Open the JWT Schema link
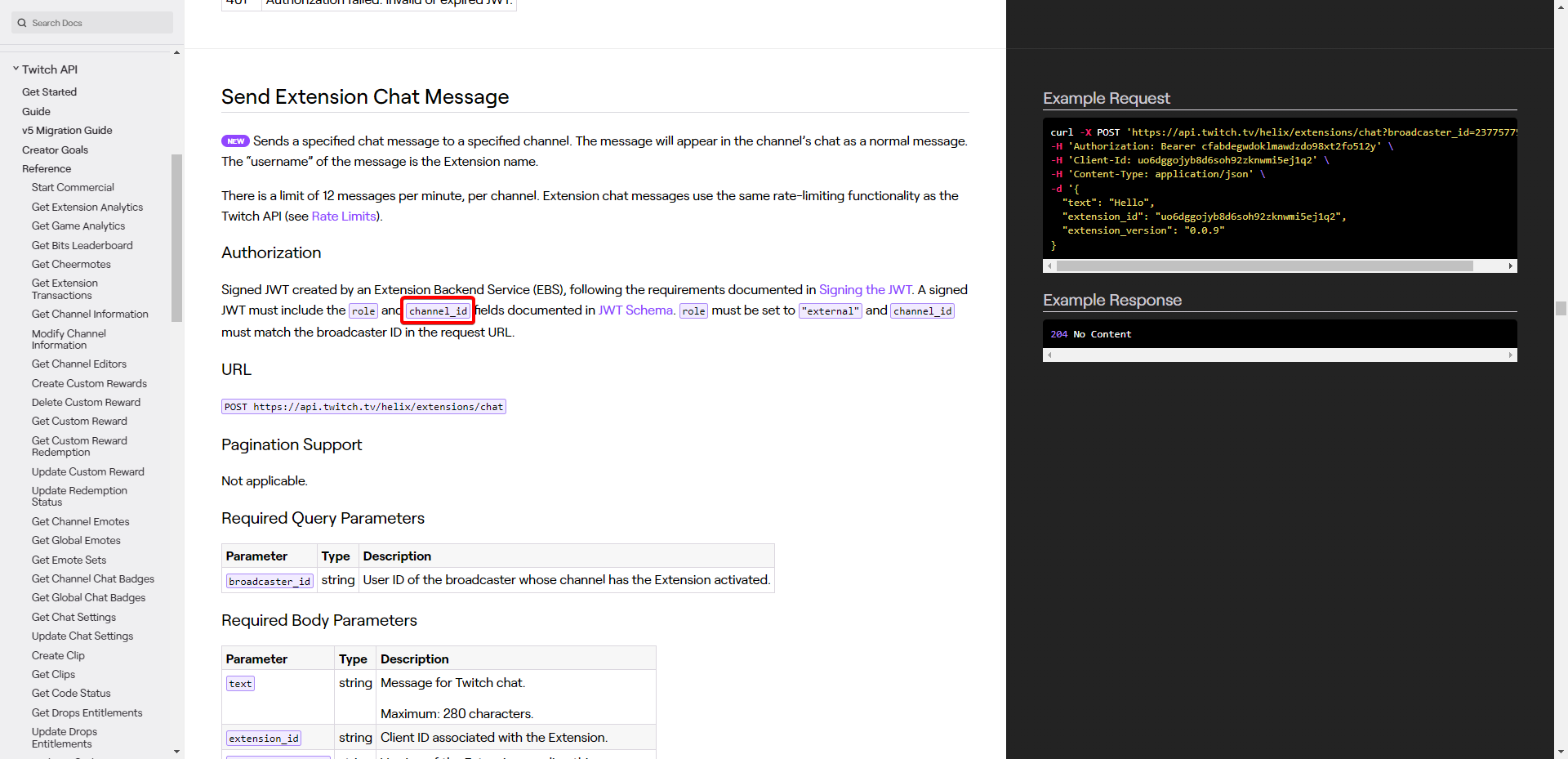1568x759 pixels. point(635,310)
